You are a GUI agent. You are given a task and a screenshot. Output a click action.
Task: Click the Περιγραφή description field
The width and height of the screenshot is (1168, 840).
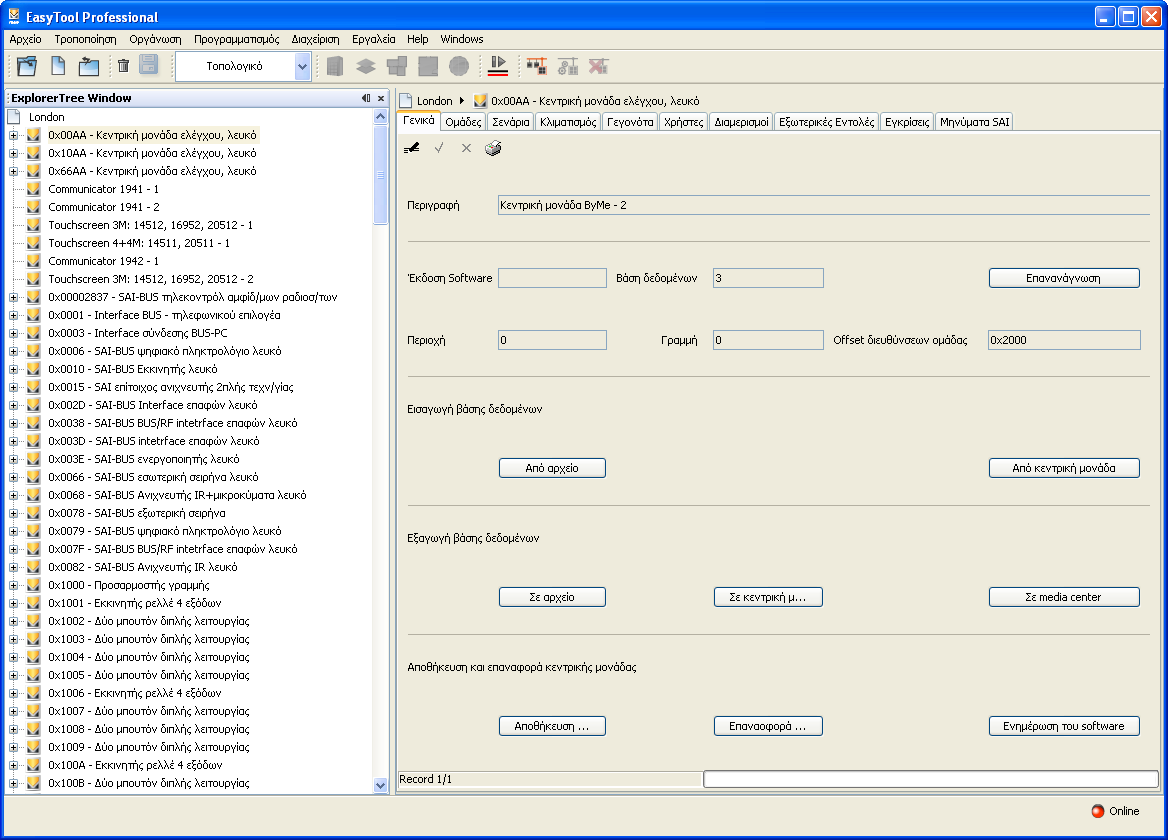tap(824, 205)
